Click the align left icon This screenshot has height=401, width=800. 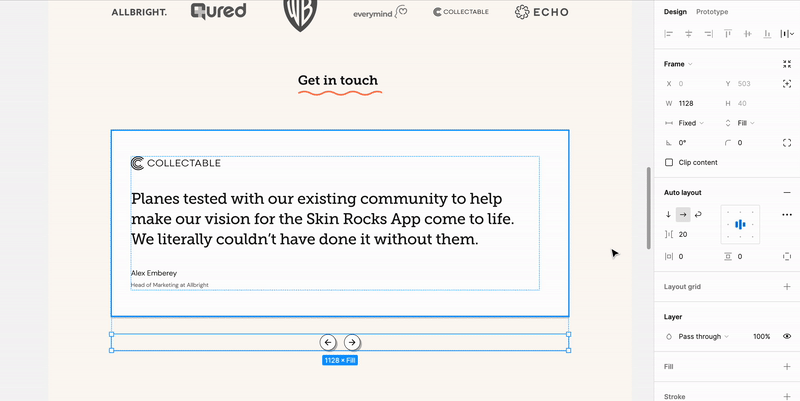click(x=669, y=34)
